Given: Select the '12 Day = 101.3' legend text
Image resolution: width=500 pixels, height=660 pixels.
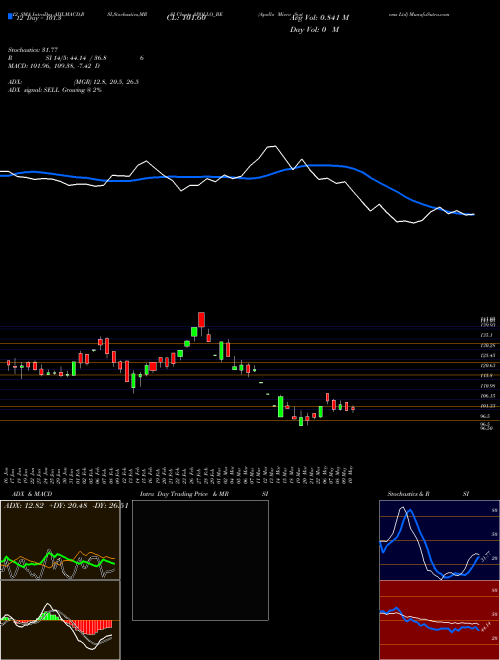Looking at the screenshot, I should [x=38, y=18].
